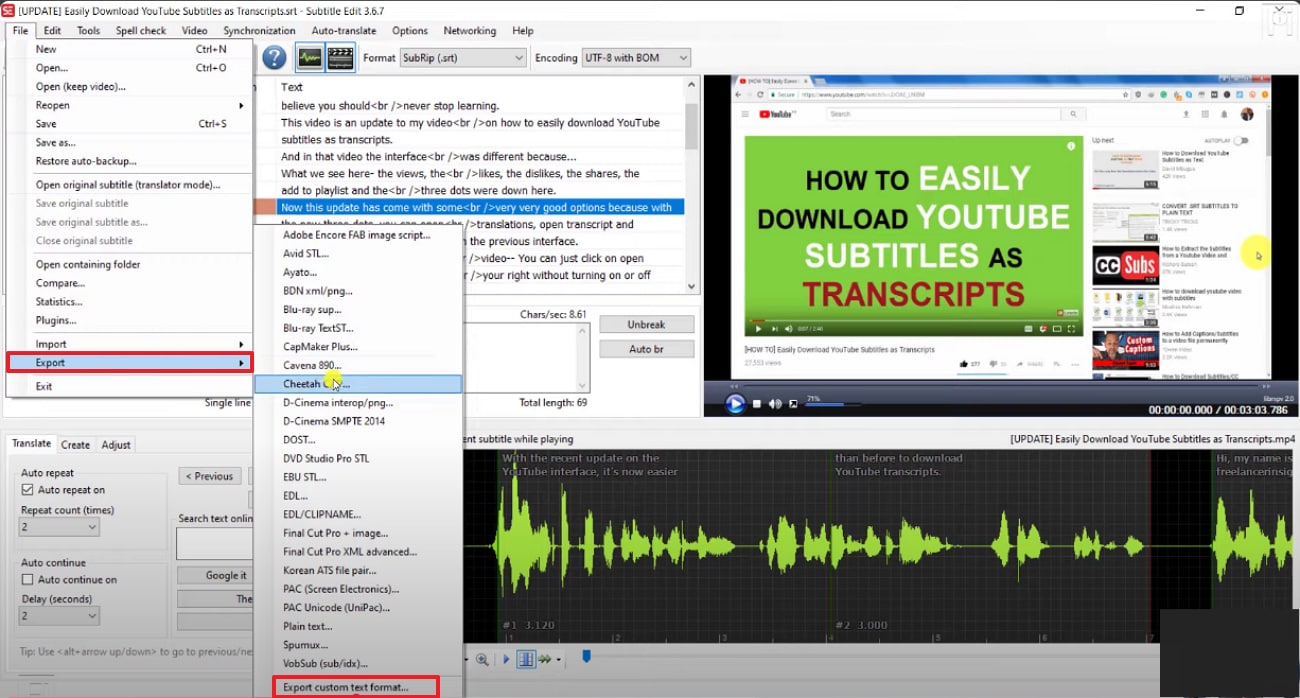Click the Google it button
The width and height of the screenshot is (1300, 698).
[214, 575]
